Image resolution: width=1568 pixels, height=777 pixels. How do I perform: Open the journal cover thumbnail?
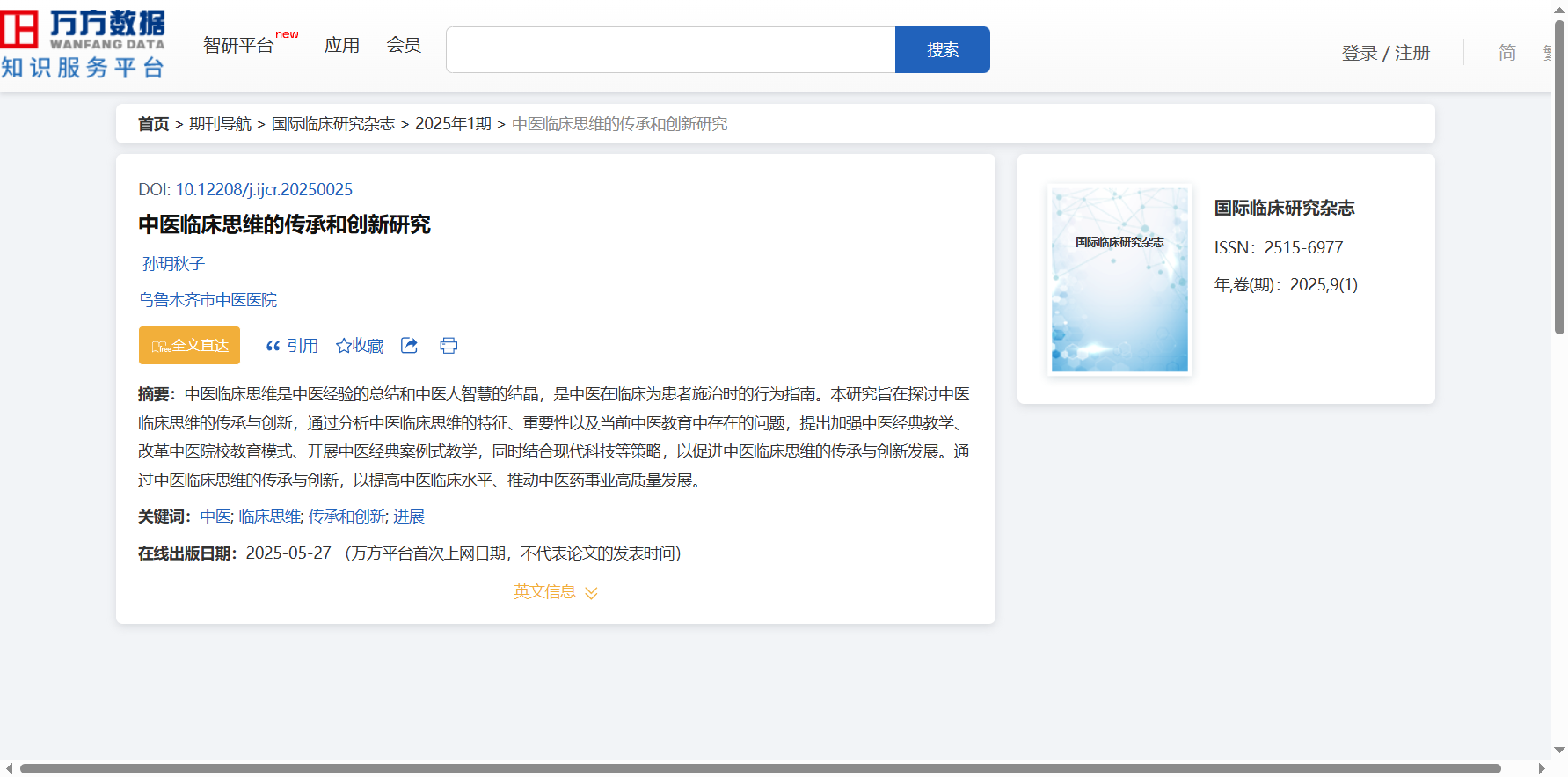pyautogui.click(x=1119, y=280)
